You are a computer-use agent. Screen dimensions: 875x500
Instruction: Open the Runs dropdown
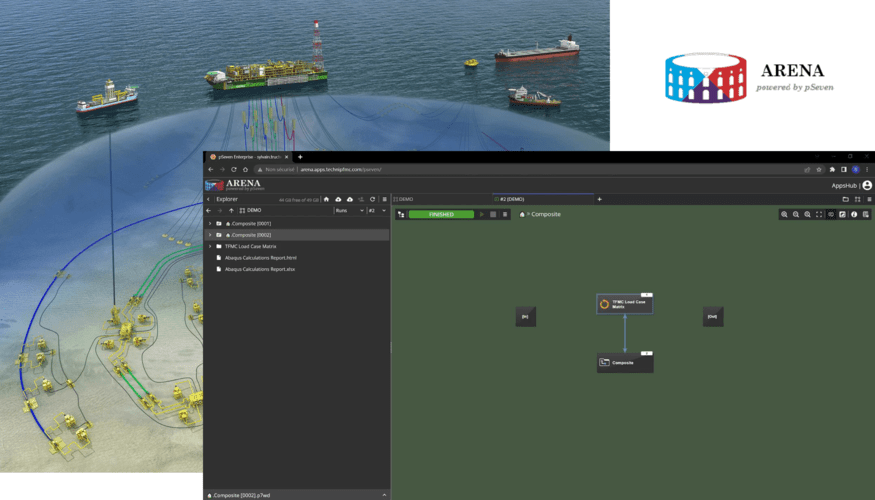point(350,210)
